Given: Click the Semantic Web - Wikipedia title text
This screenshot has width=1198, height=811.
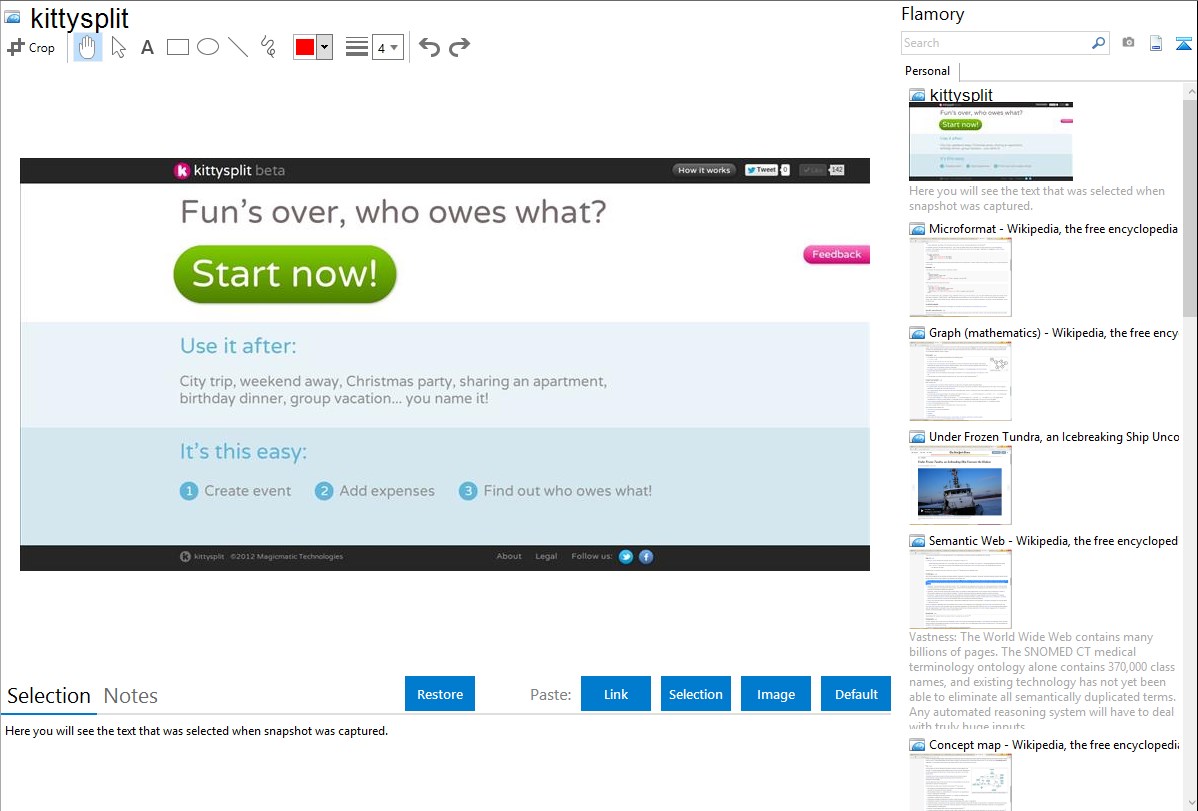Looking at the screenshot, I should coord(1053,540).
